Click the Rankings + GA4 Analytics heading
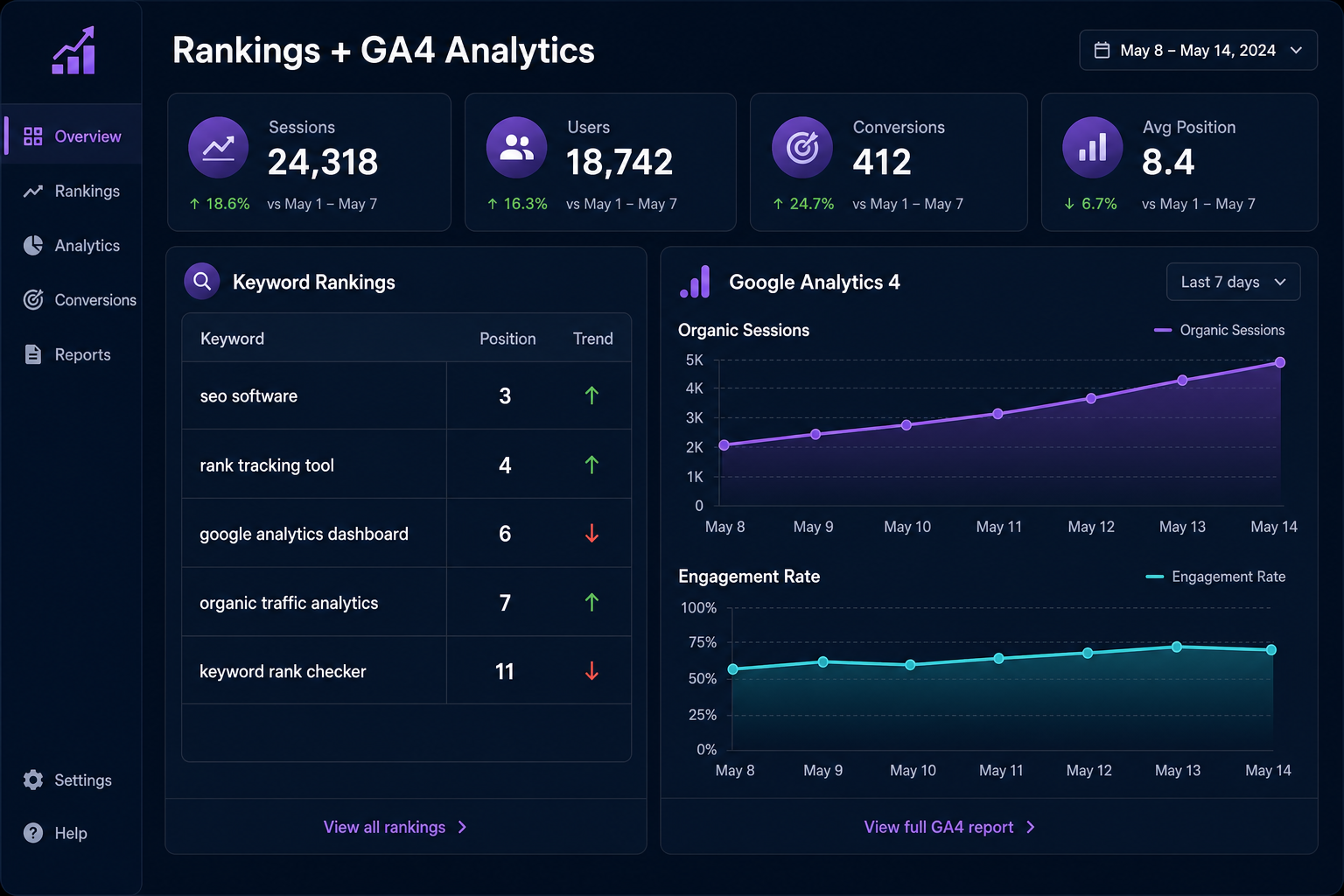This screenshot has height=896, width=1344. pyautogui.click(x=383, y=50)
